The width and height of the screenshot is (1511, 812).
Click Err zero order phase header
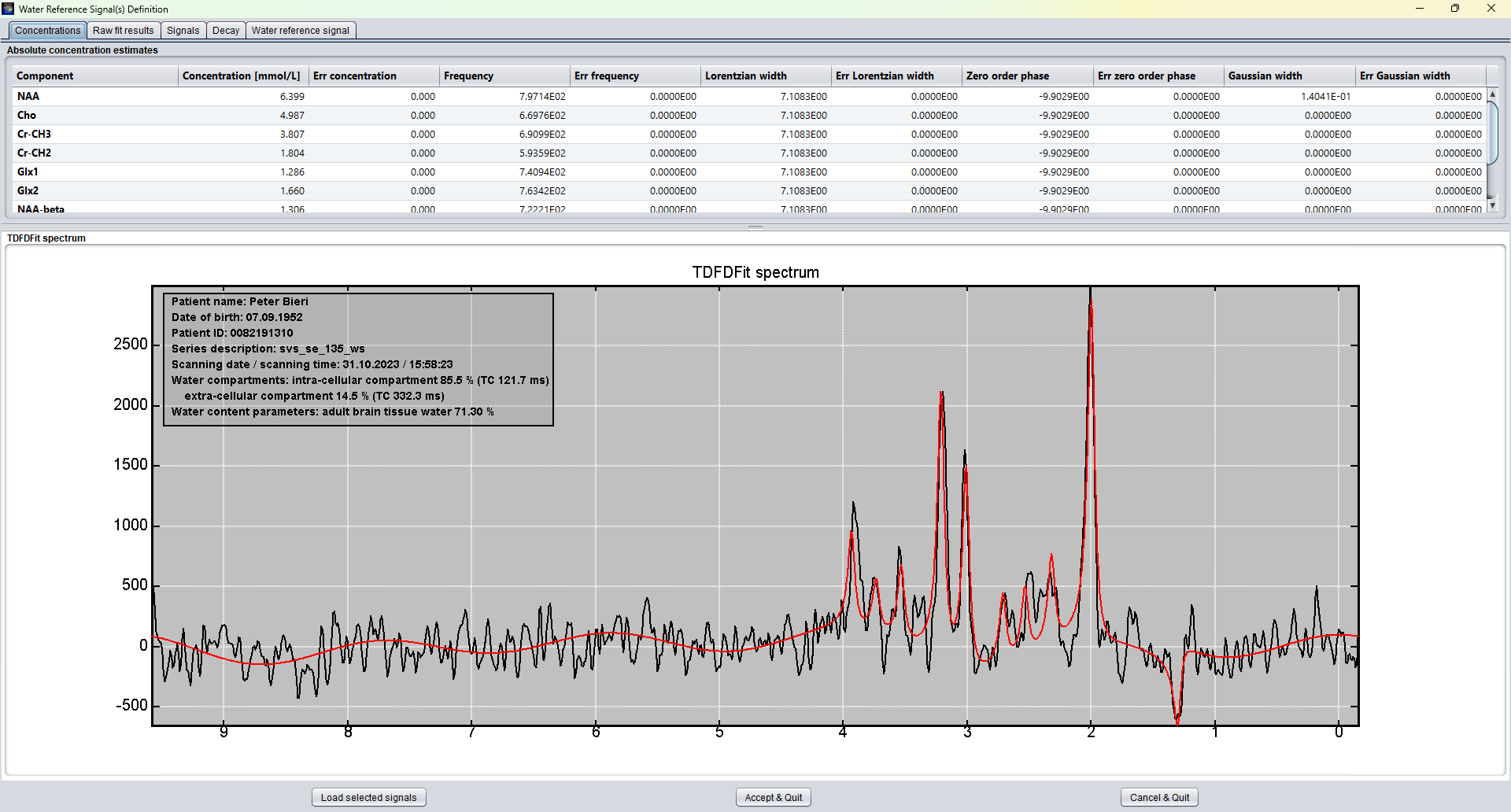[x=1158, y=76]
